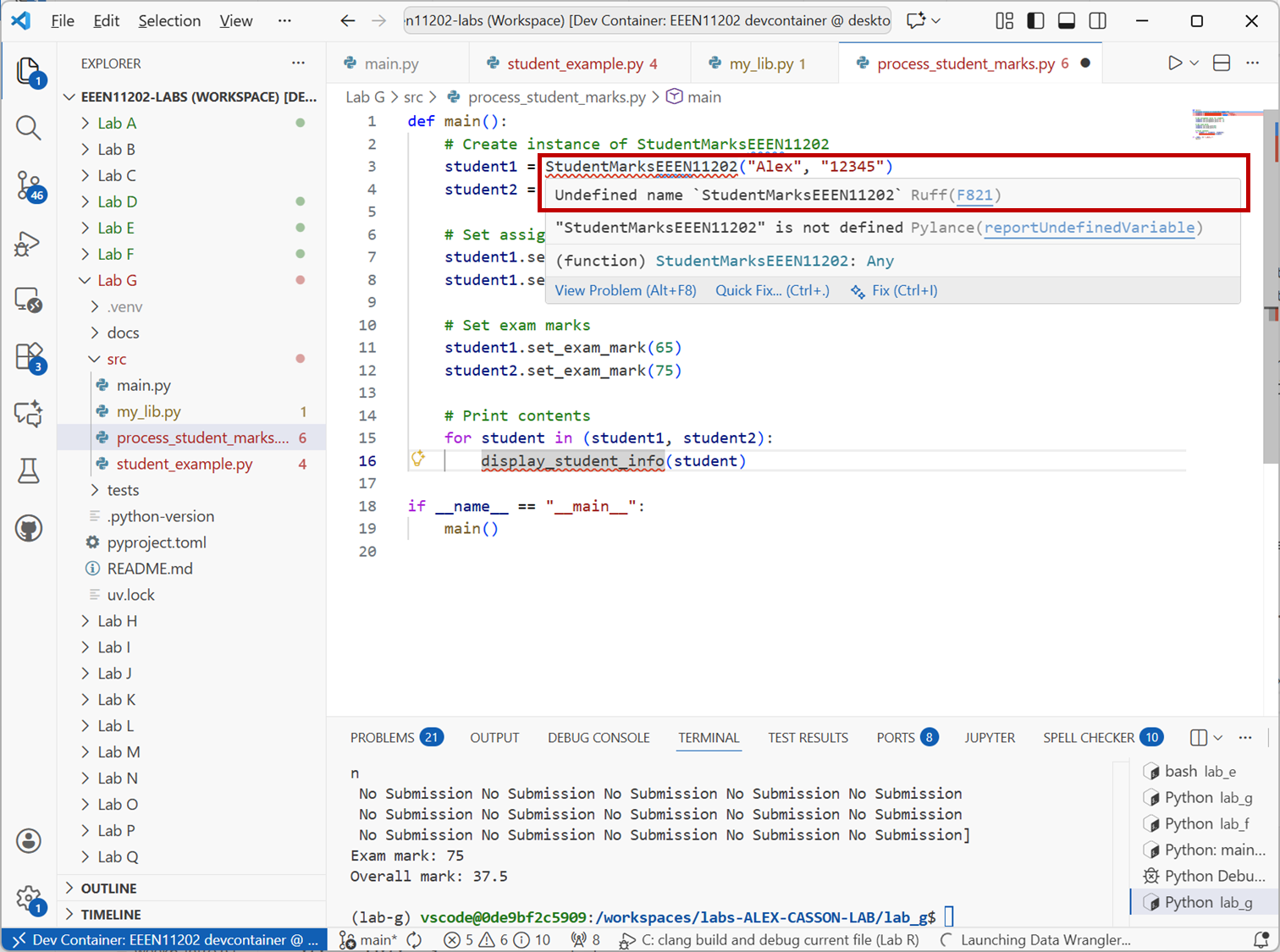1280x952 pixels.
Task: Open the F821 Ruff rule link
Action: click(x=974, y=195)
